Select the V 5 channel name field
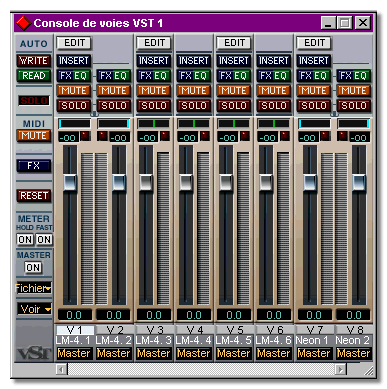387x389 pixels. [234, 330]
